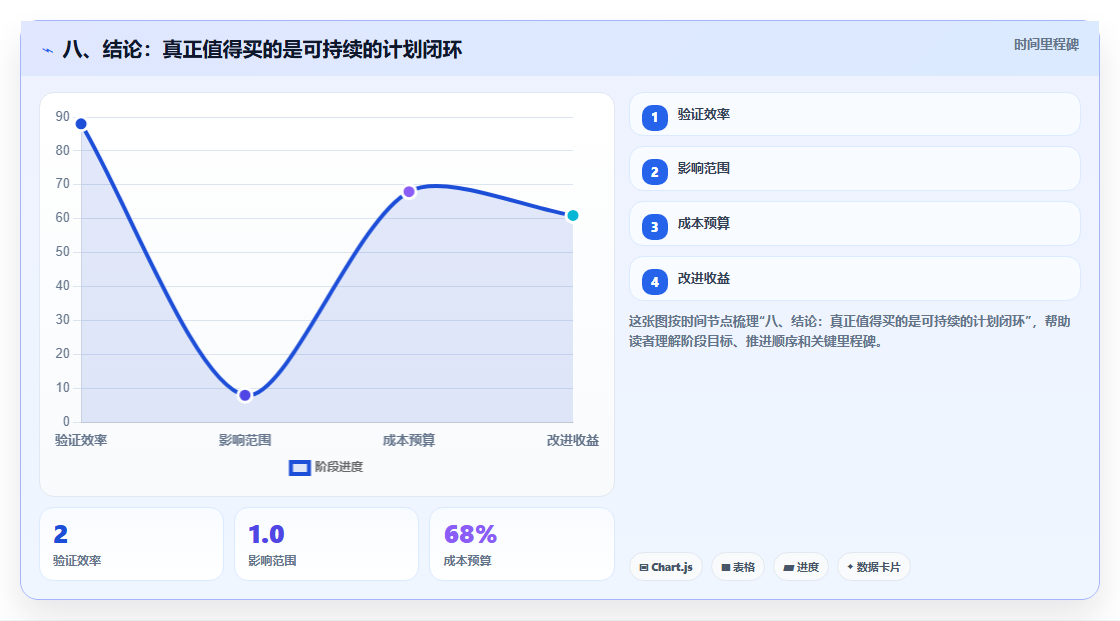Select the stat card value 2
Viewport: 1120px width, 621px height.
tap(61, 535)
